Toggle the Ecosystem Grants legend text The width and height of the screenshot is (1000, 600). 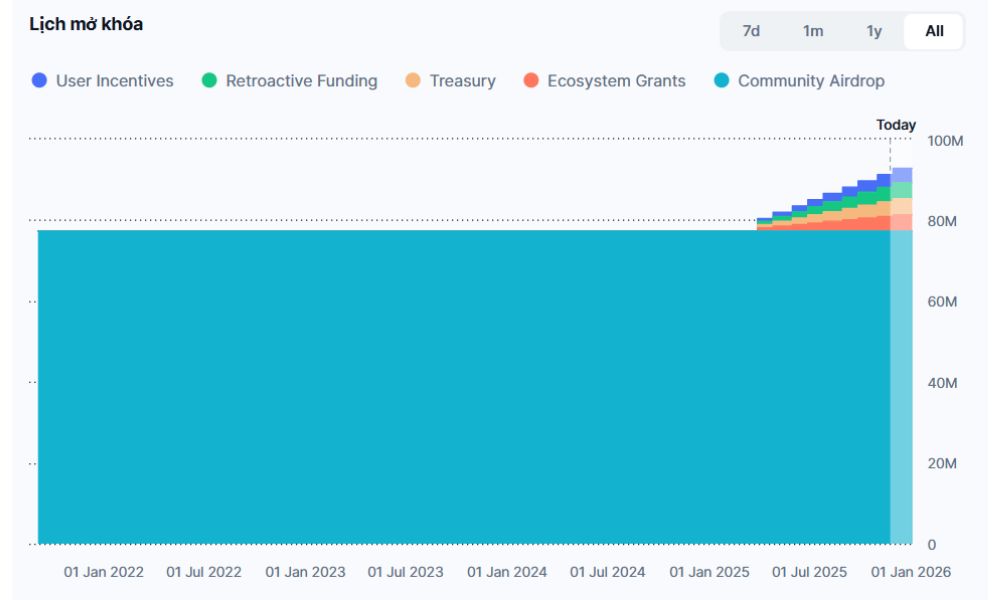(616, 81)
